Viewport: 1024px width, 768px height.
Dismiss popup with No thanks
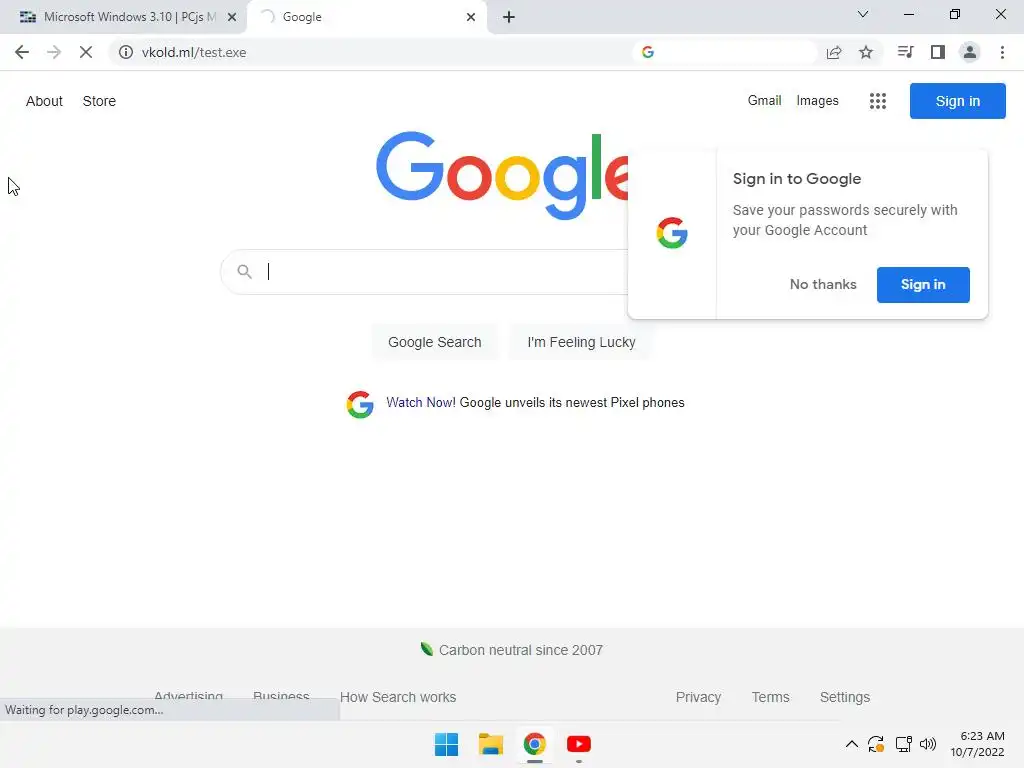point(823,285)
